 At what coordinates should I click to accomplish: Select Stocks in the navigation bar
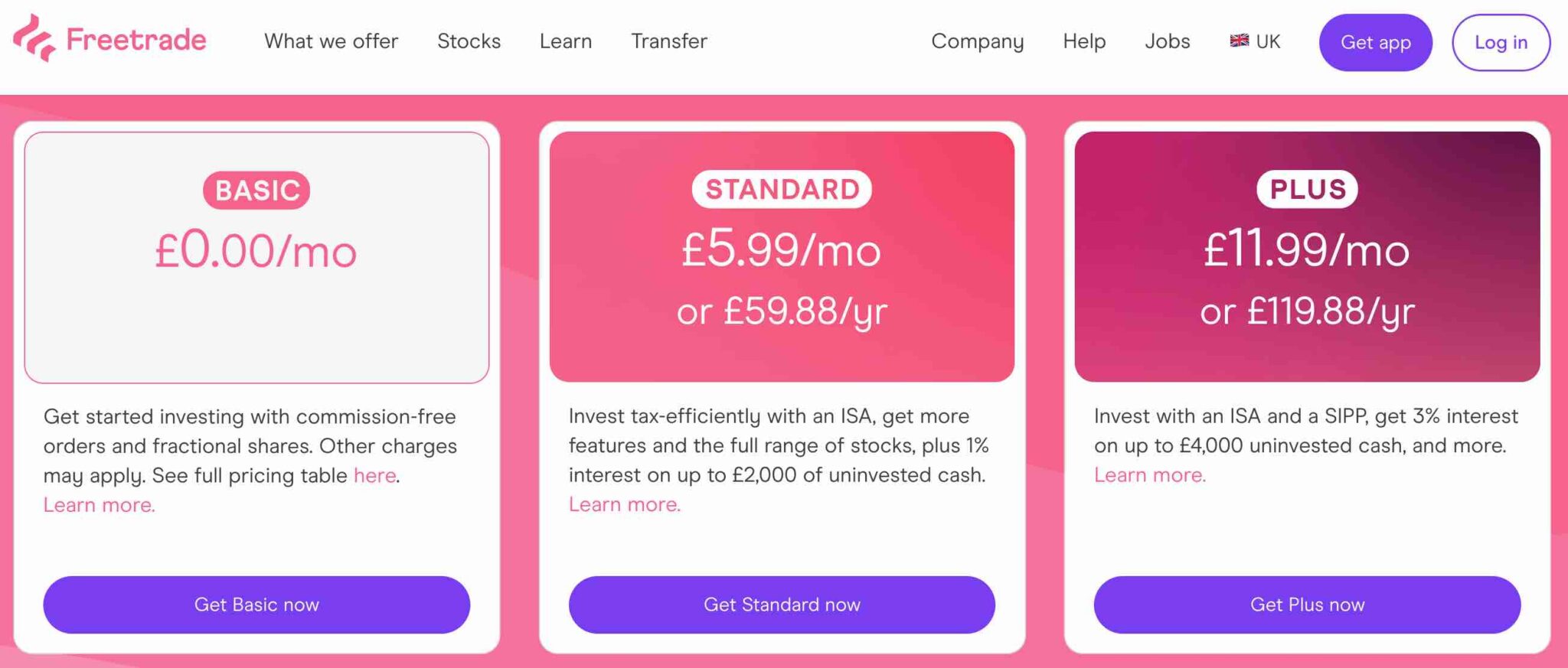click(469, 41)
